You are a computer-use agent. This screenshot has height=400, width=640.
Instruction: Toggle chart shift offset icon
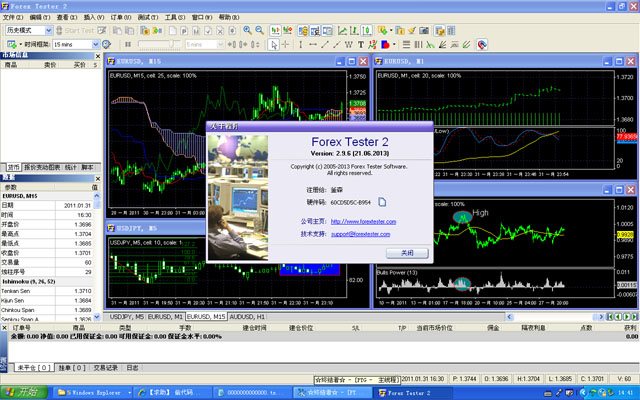coord(288,30)
